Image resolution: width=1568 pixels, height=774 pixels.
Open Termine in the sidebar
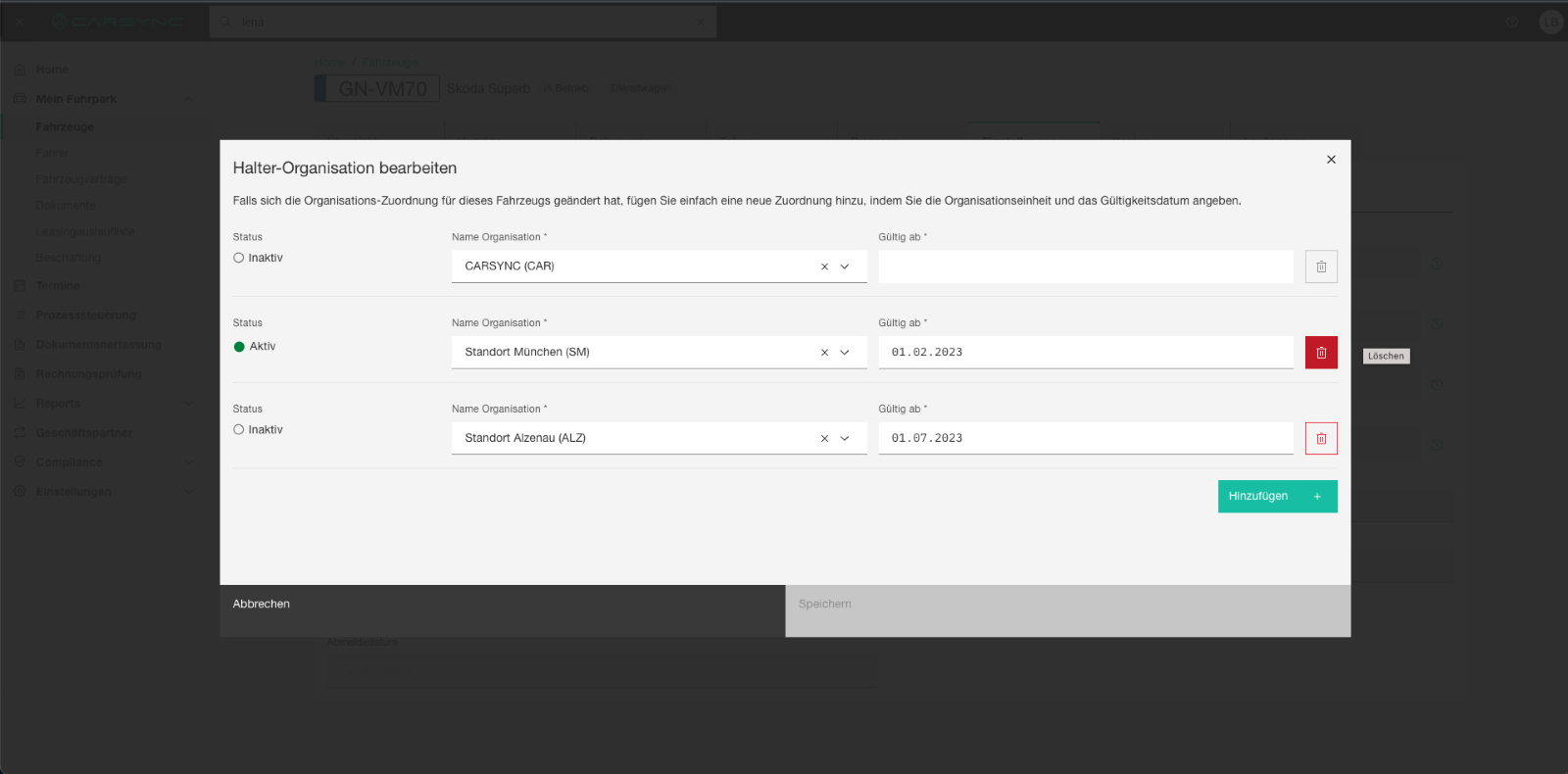pyautogui.click(x=58, y=286)
